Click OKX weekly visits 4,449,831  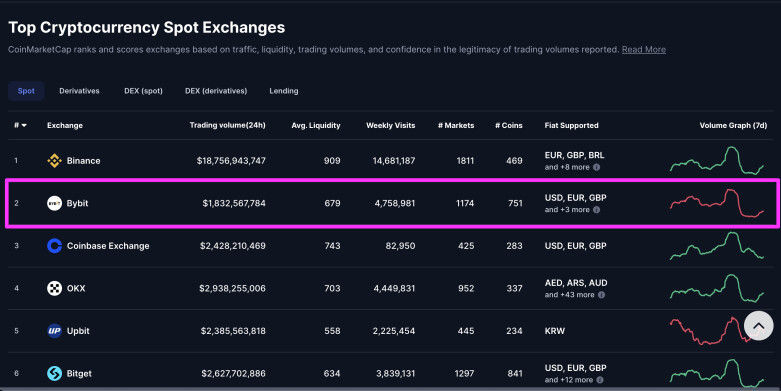pyautogui.click(x=394, y=288)
